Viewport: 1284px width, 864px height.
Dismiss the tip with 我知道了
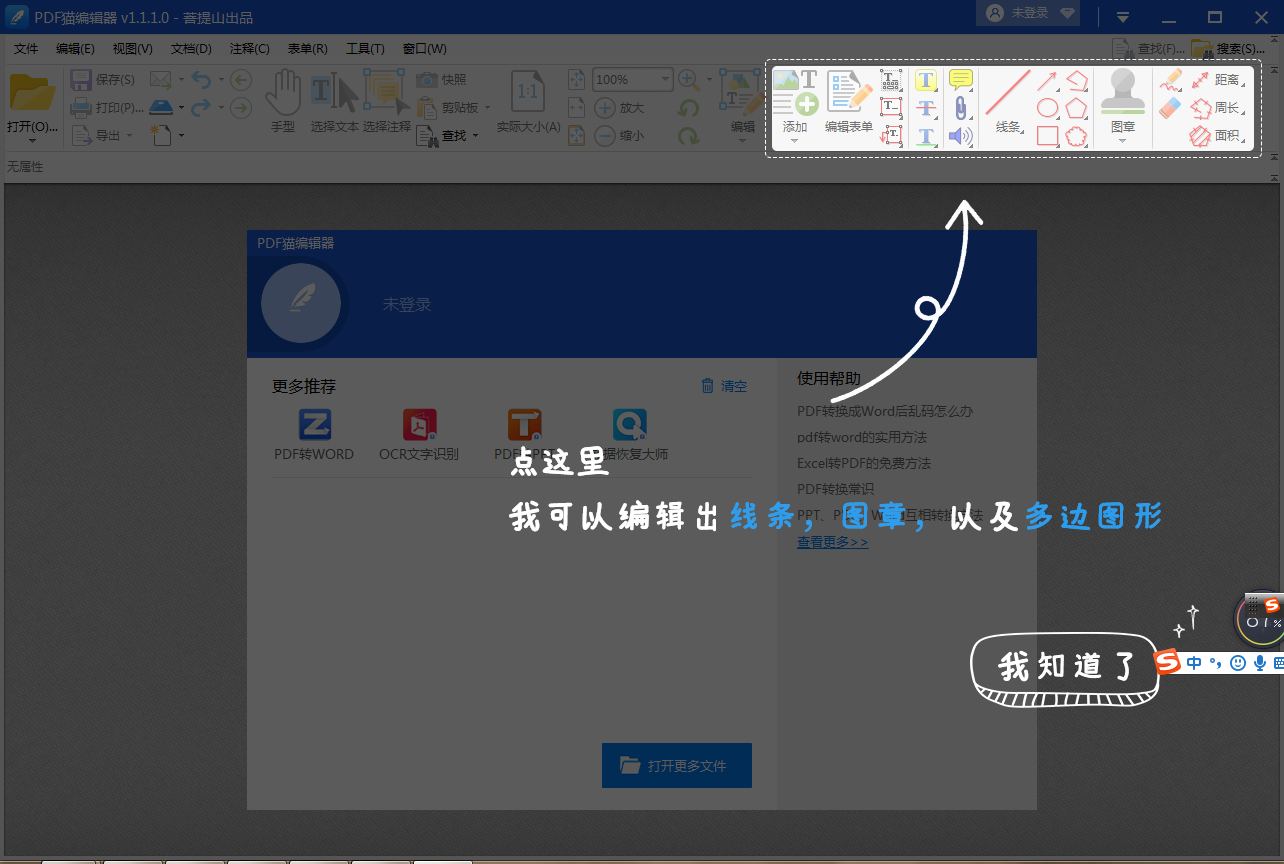coord(1063,666)
